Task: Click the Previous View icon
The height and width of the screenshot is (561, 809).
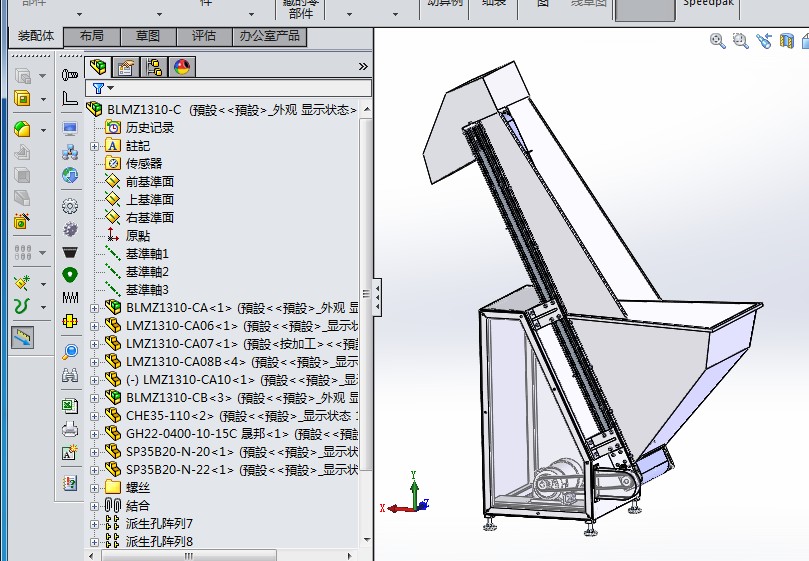Action: coord(764,41)
